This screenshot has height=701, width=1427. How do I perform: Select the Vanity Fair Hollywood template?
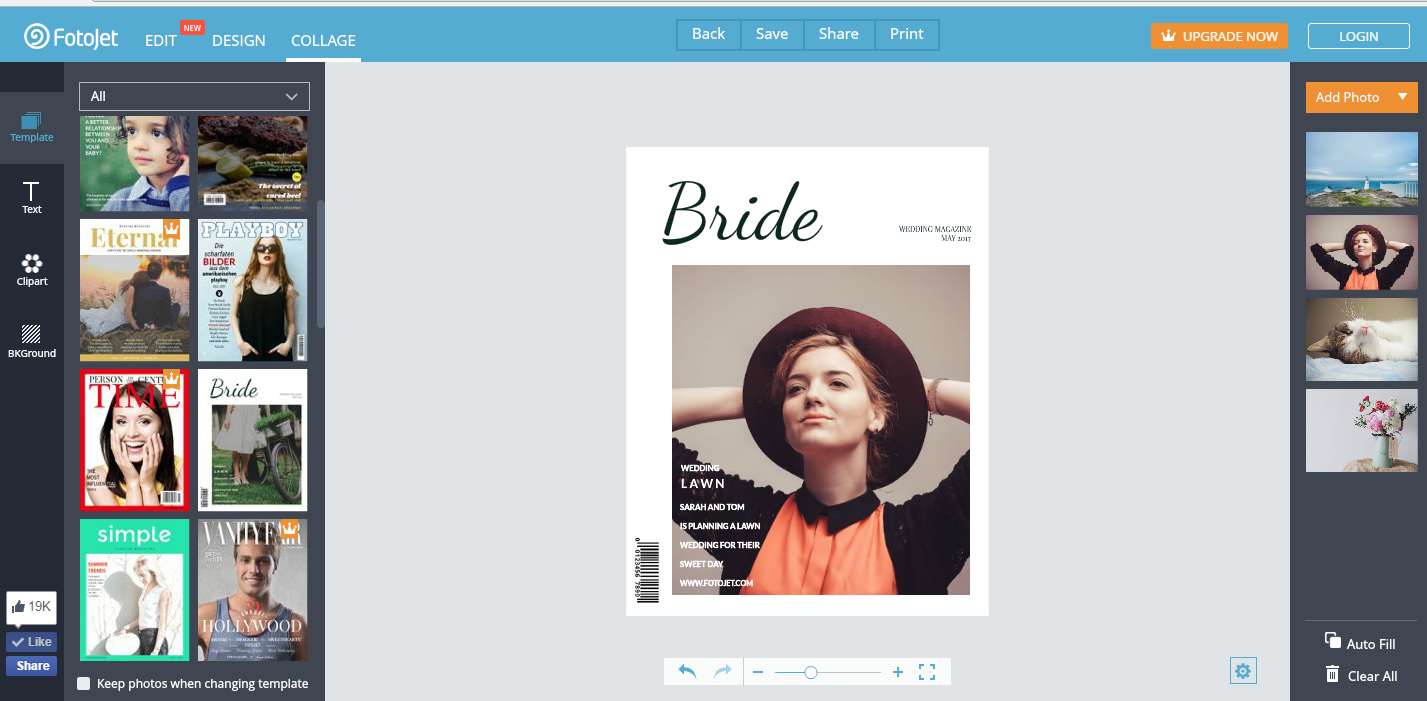252,590
